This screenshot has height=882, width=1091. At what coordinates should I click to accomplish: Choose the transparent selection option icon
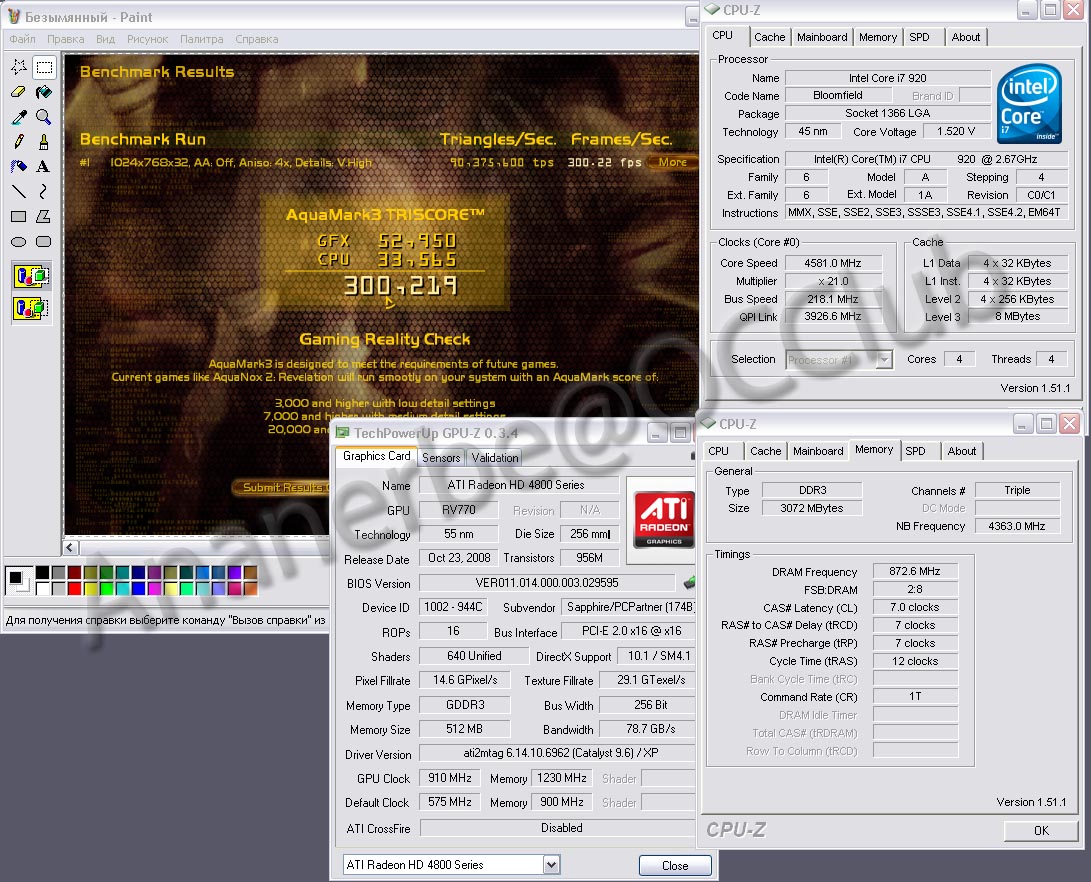(31, 307)
